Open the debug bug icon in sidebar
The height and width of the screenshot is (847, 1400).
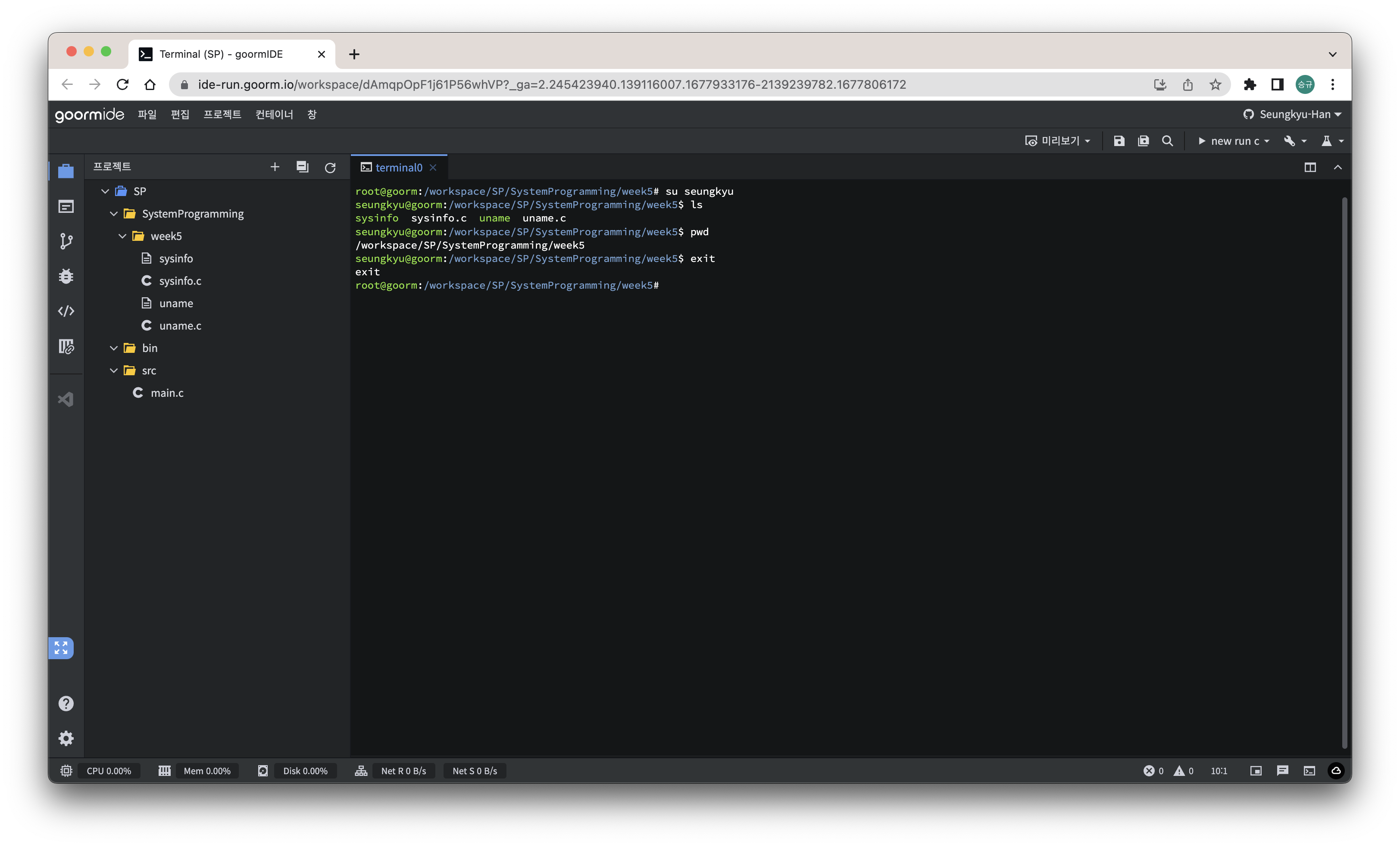(66, 276)
